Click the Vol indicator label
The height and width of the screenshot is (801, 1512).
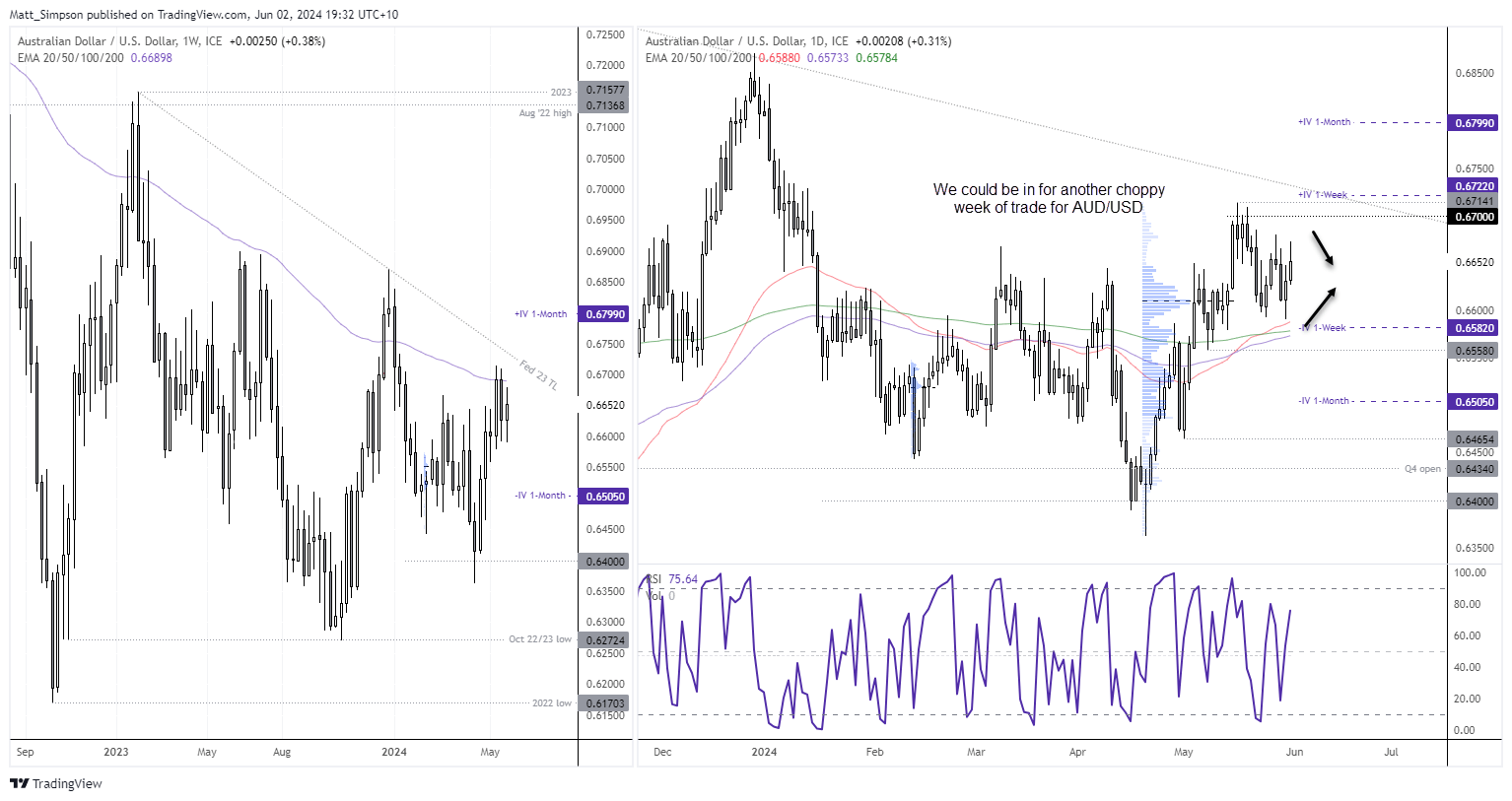[x=660, y=595]
